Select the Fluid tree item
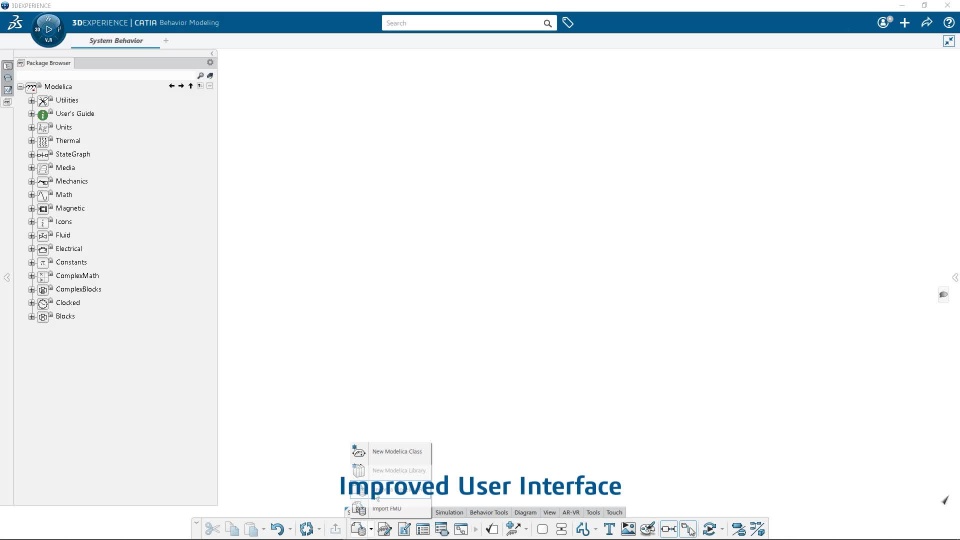Viewport: 960px width, 540px height. [63, 235]
